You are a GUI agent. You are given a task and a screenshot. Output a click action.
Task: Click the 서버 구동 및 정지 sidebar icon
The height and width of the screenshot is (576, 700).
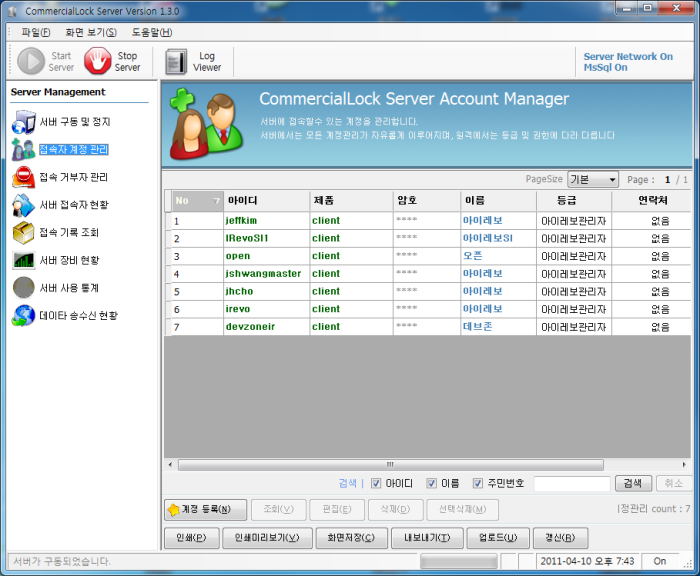(24, 122)
